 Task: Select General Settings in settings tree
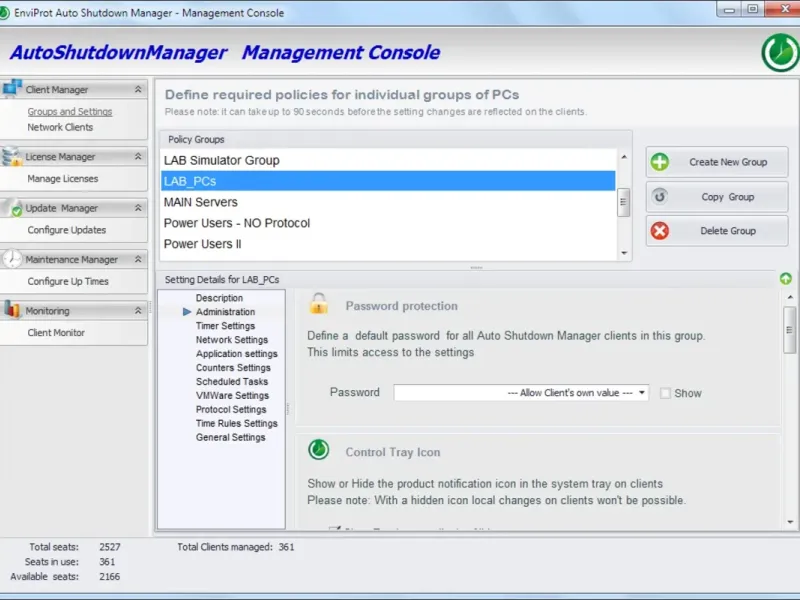[231, 437]
